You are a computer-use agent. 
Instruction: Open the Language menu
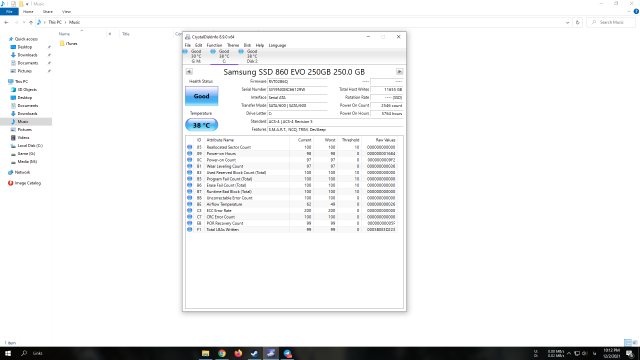coord(277,45)
